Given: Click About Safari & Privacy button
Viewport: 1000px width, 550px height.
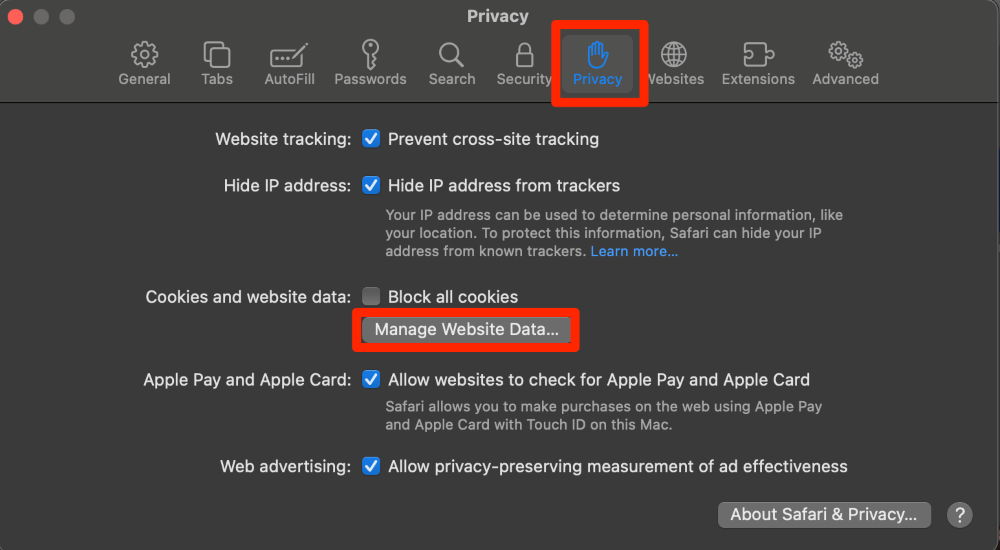Looking at the screenshot, I should pos(824,515).
